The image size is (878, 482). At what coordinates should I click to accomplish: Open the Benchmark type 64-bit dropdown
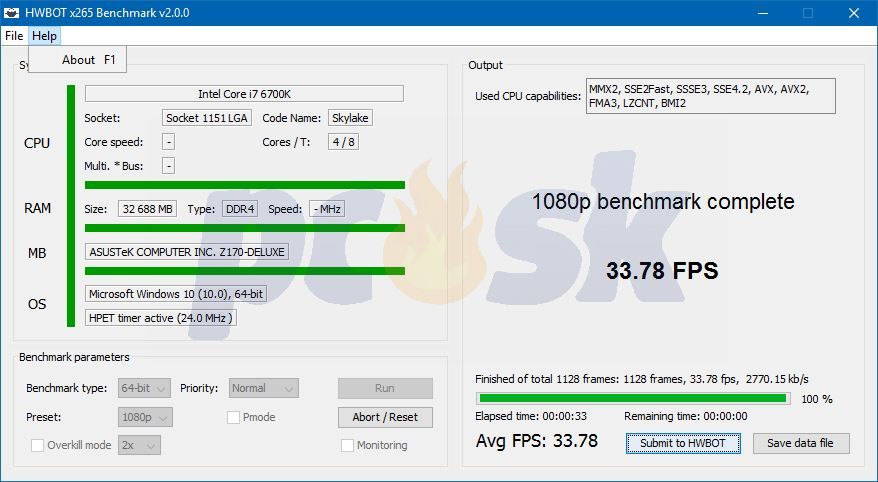click(x=144, y=388)
